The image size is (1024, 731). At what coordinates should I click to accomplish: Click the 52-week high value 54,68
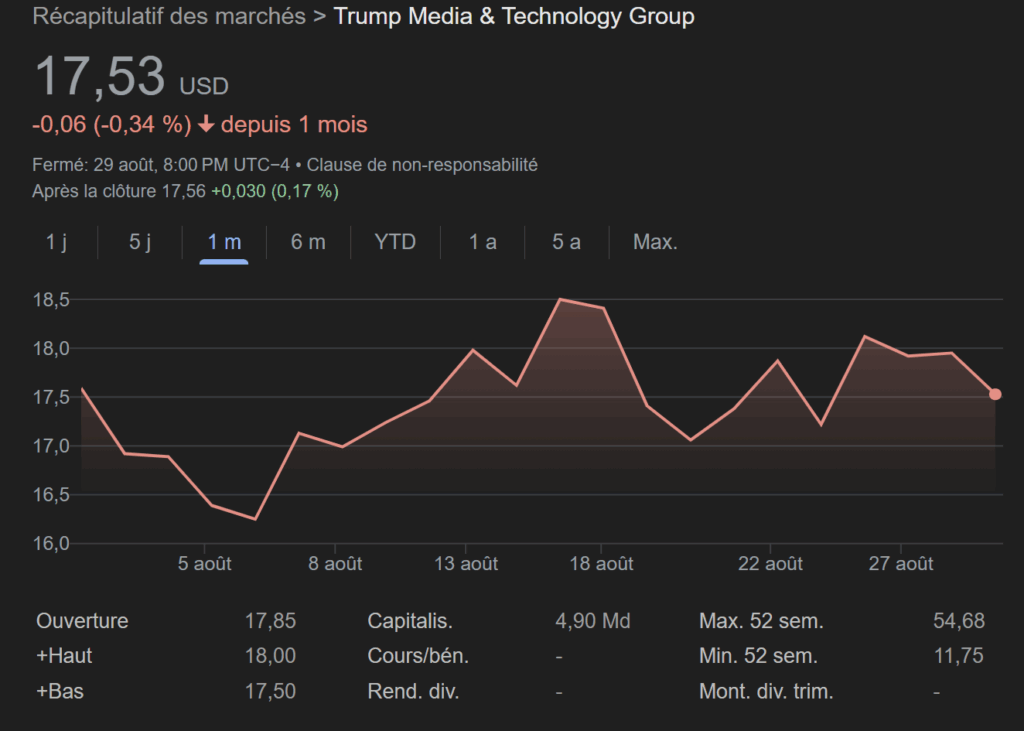pos(959,621)
